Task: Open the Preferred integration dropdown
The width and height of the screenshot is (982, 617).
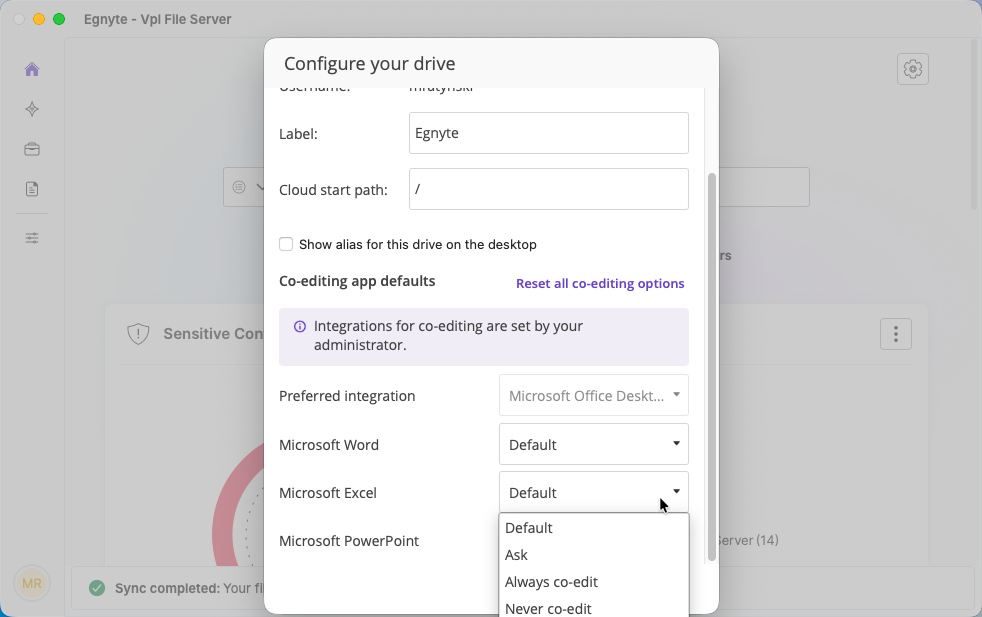Action: click(594, 395)
